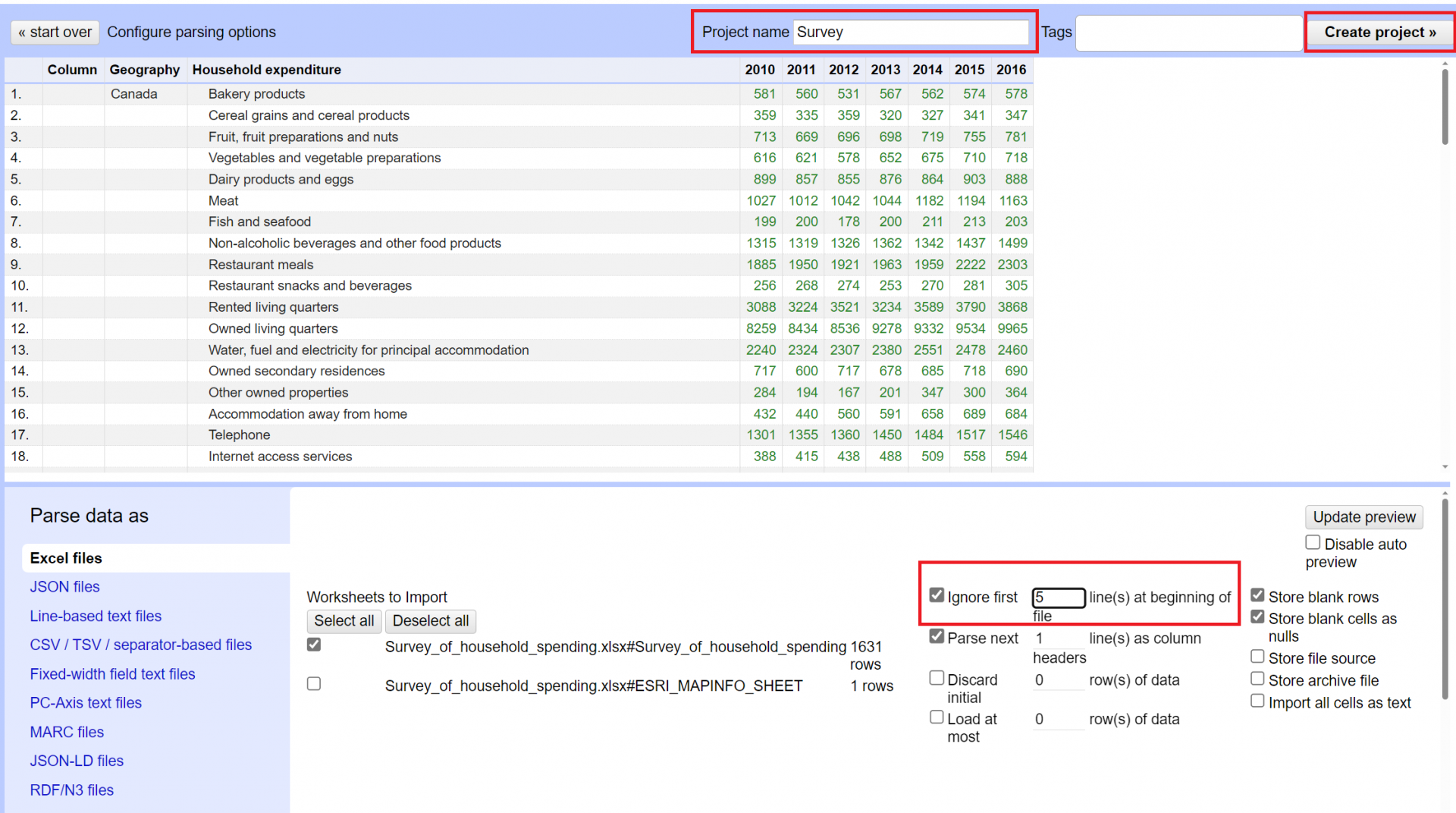Click the Create project button
Image resolution: width=1456 pixels, height=813 pixels.
tap(1378, 32)
